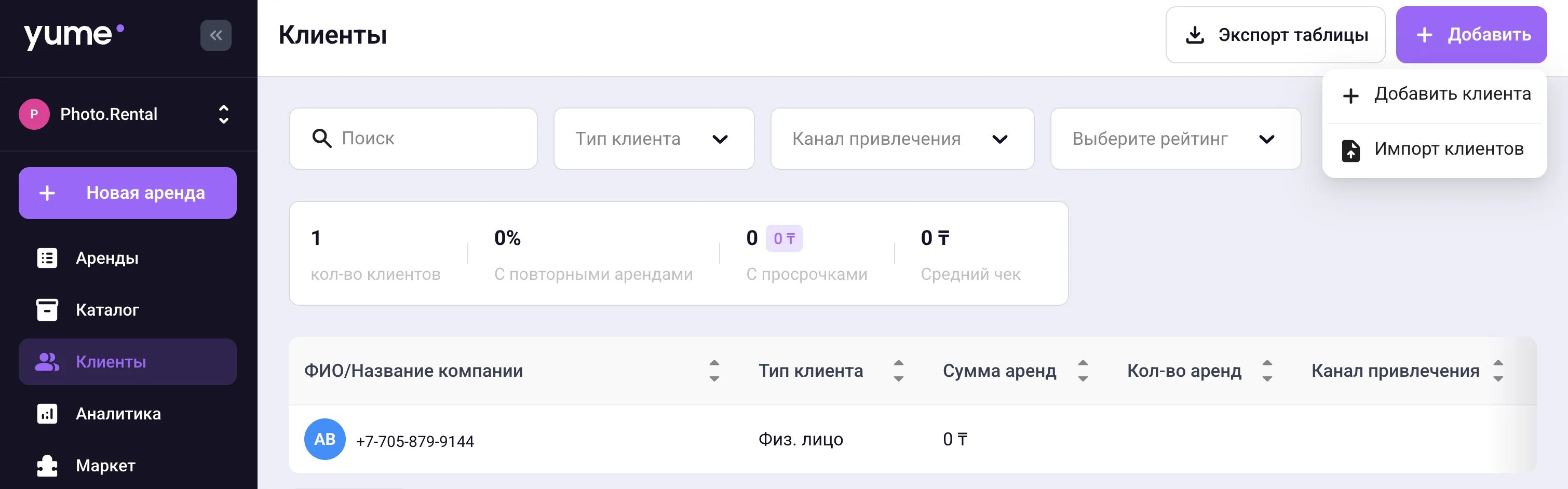
Task: Click the Импорт клиентов file icon
Action: (x=1350, y=150)
